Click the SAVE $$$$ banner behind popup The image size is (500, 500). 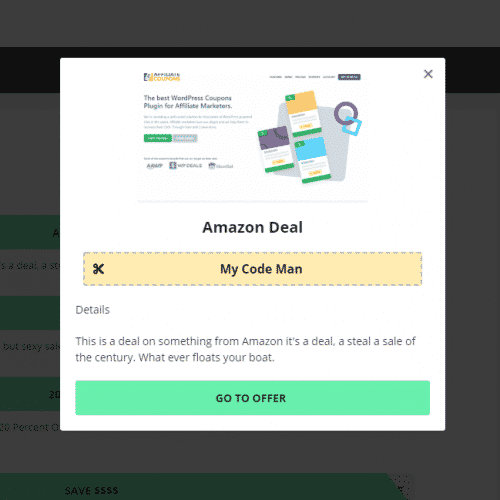click(x=91, y=491)
